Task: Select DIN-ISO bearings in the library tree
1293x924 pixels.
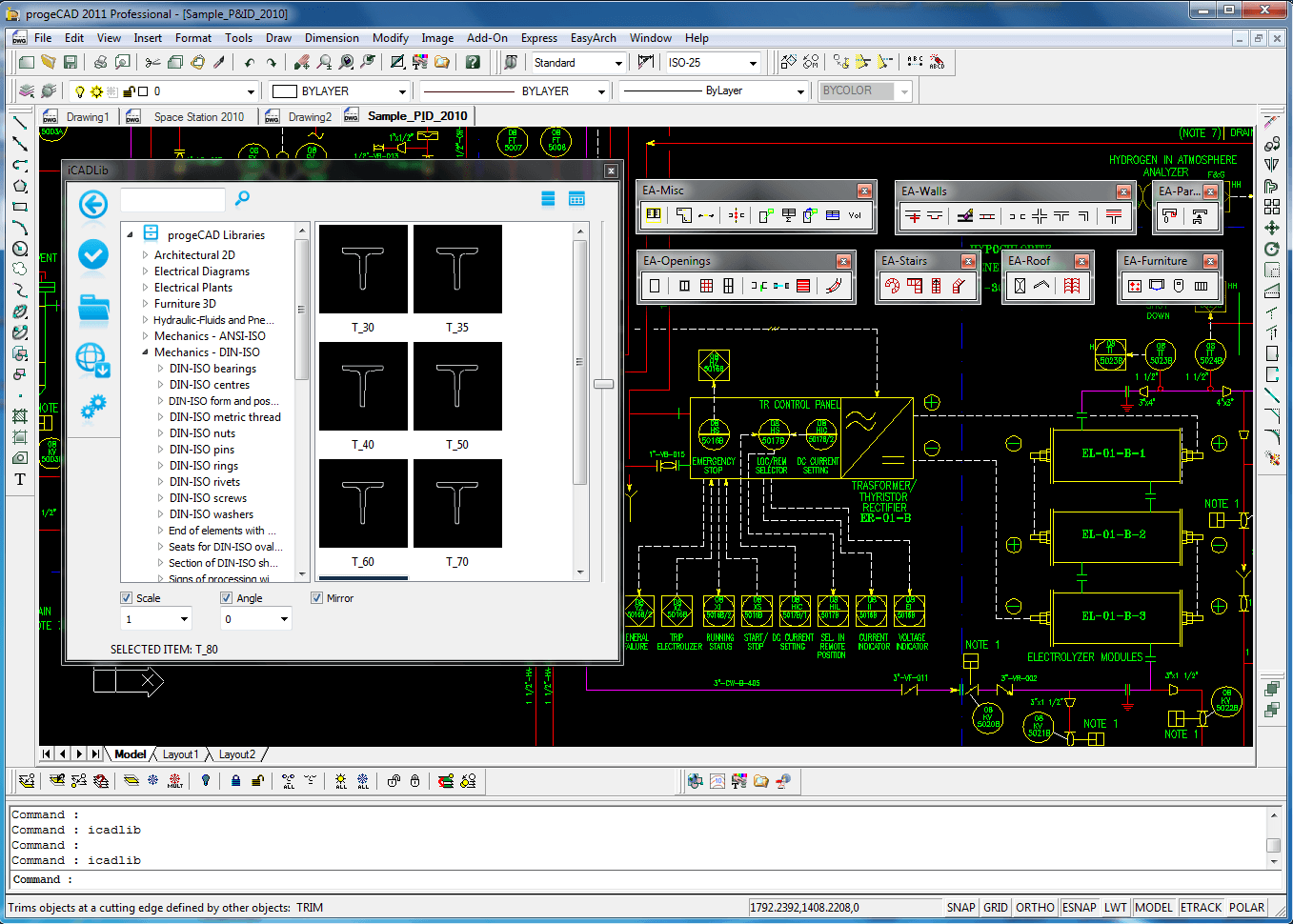Action: [212, 369]
